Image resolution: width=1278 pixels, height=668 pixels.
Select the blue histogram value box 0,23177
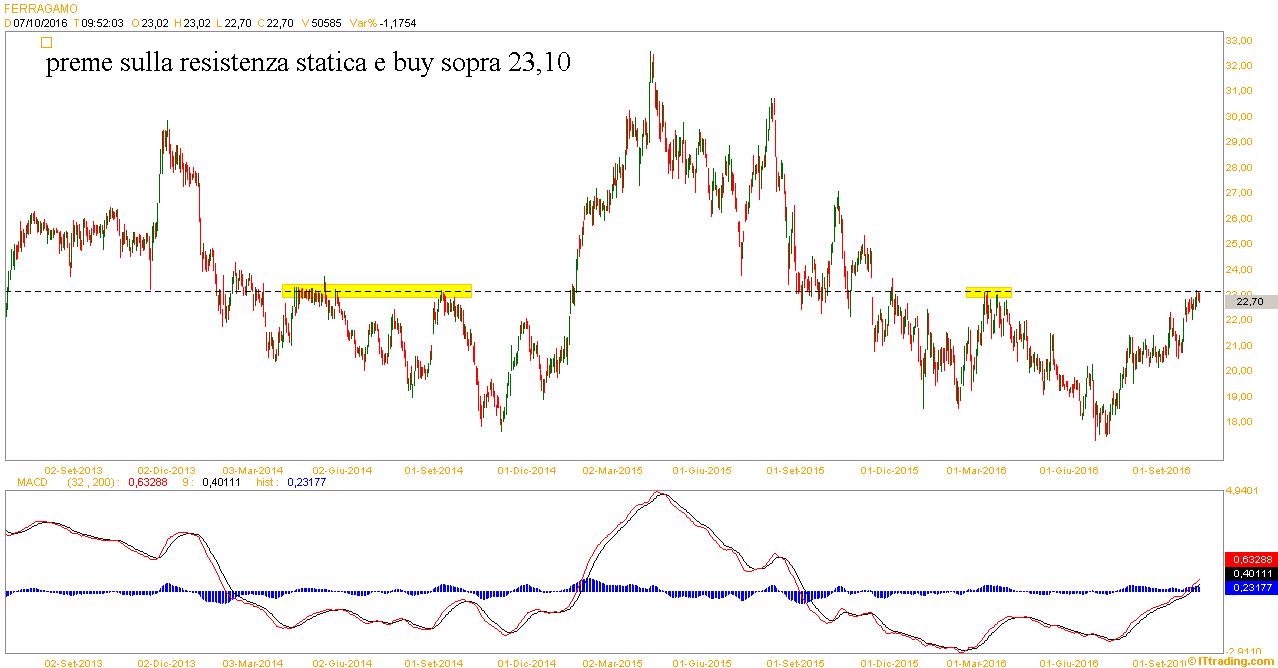tap(1250, 588)
